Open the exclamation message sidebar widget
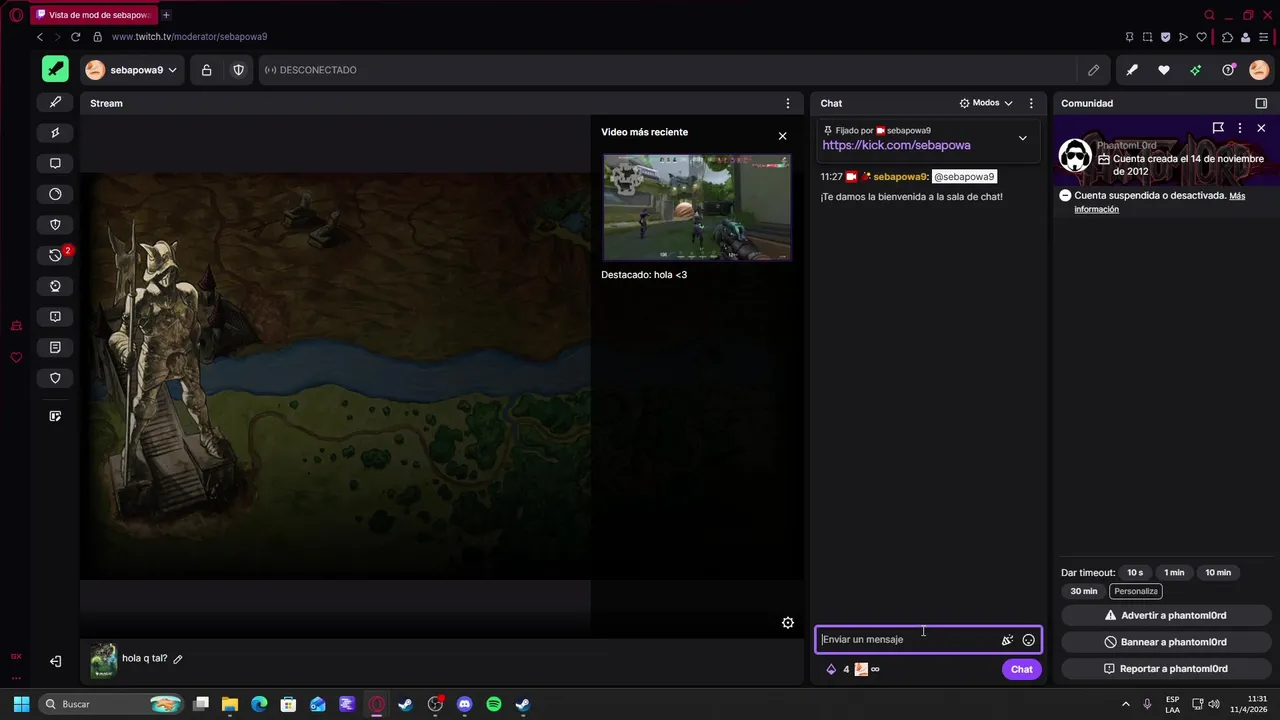Screen dimensions: 1280x720 tap(55, 316)
